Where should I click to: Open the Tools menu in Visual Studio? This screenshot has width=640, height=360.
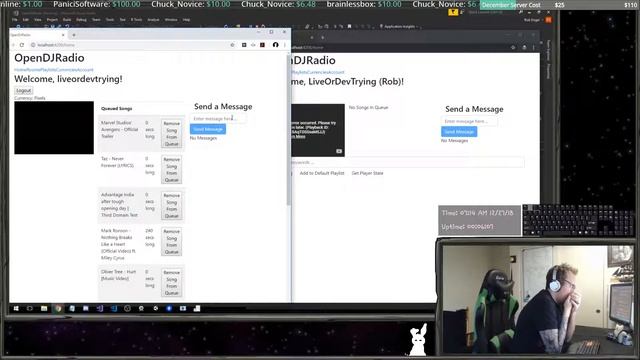tap(110, 20)
